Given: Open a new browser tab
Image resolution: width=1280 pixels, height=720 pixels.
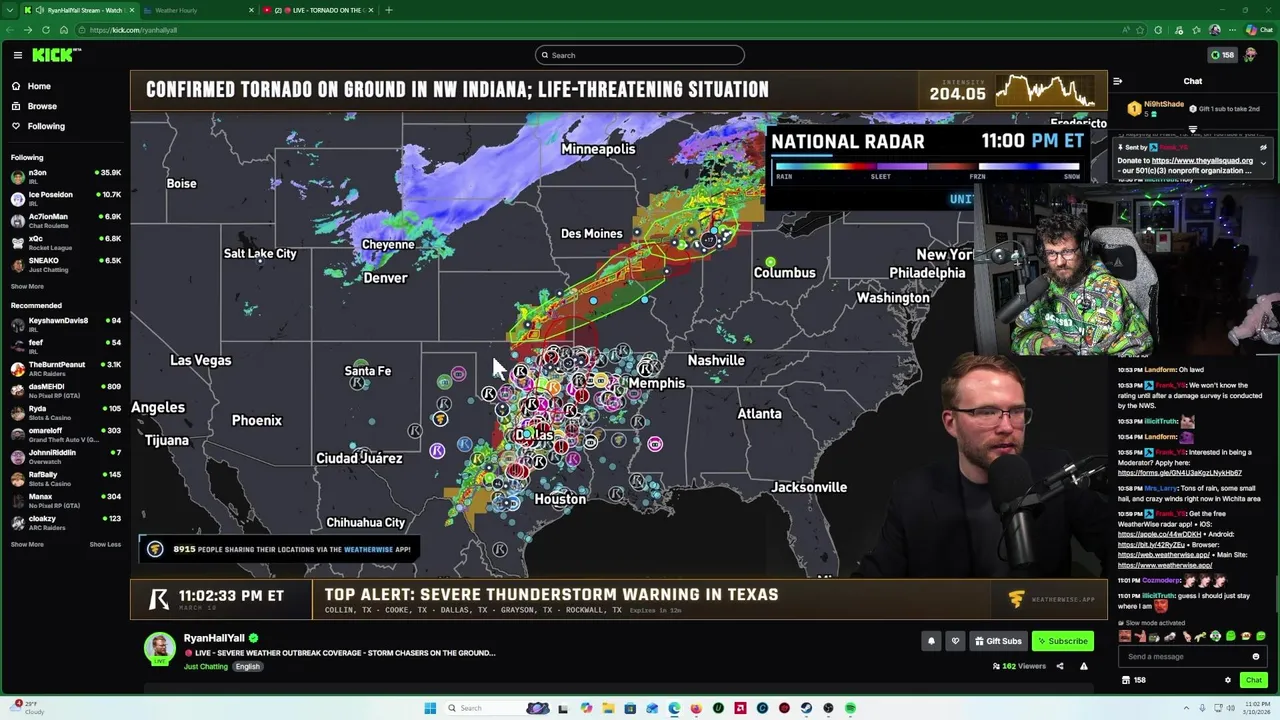Looking at the screenshot, I should tap(389, 10).
